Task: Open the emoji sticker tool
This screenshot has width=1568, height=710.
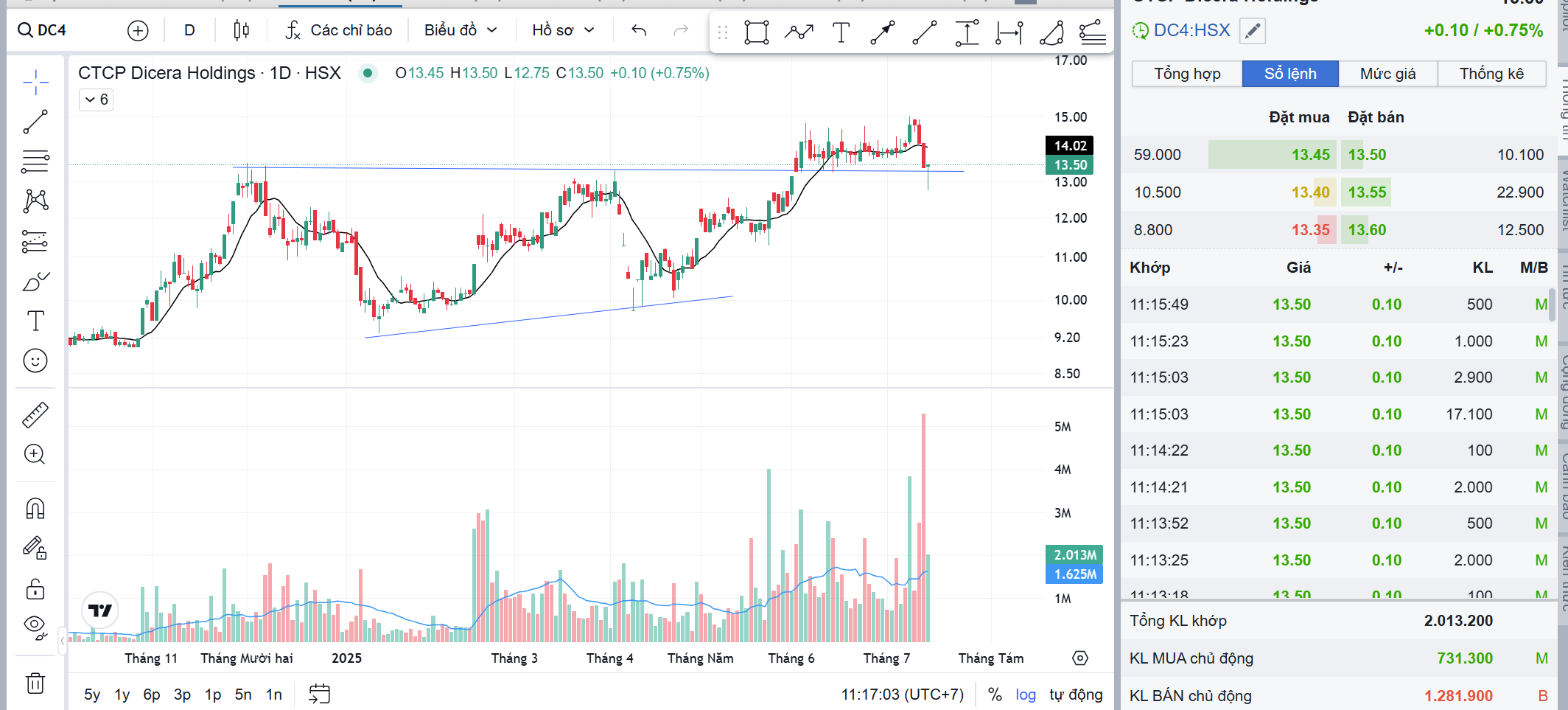Action: [x=35, y=361]
